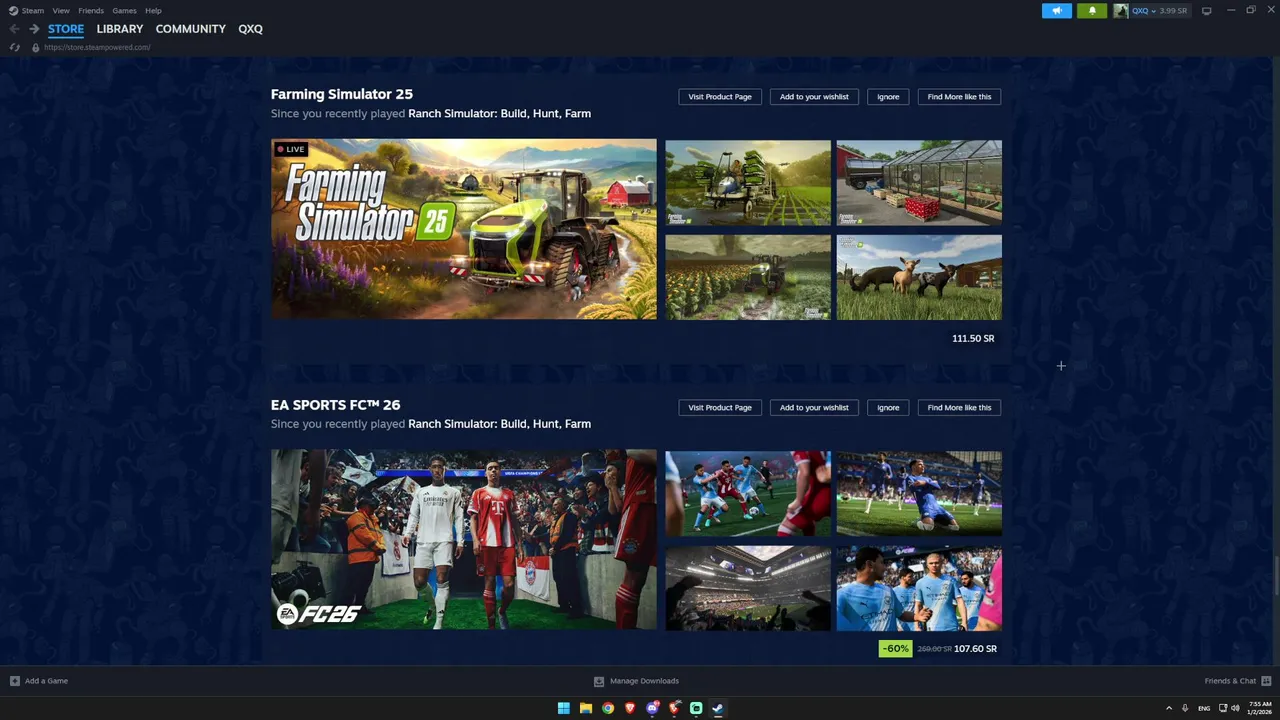Click the download icon beside Manage Downloads

(x=599, y=681)
